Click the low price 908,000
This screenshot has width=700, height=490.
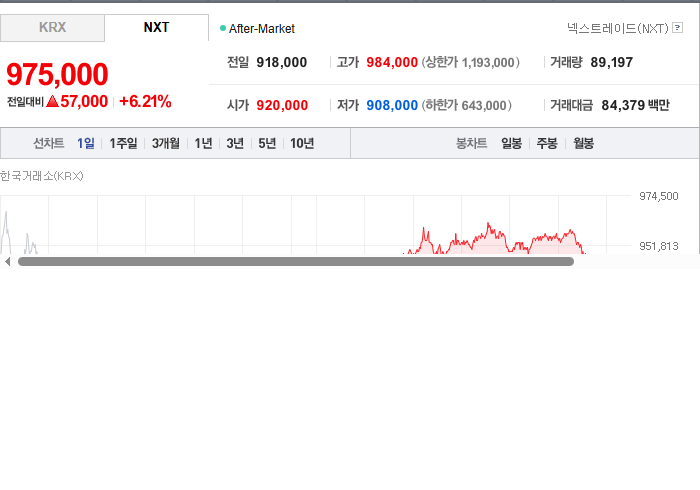pos(392,105)
